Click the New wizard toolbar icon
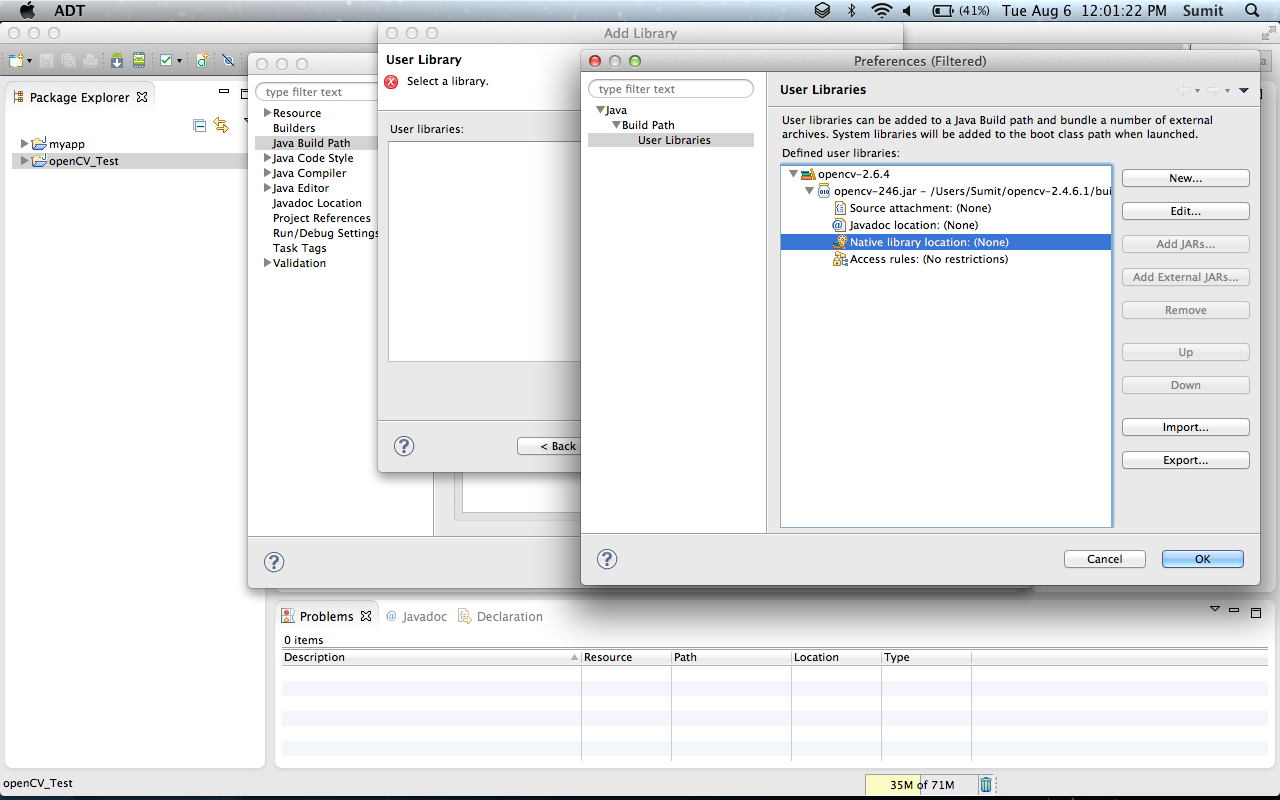 click(x=14, y=60)
